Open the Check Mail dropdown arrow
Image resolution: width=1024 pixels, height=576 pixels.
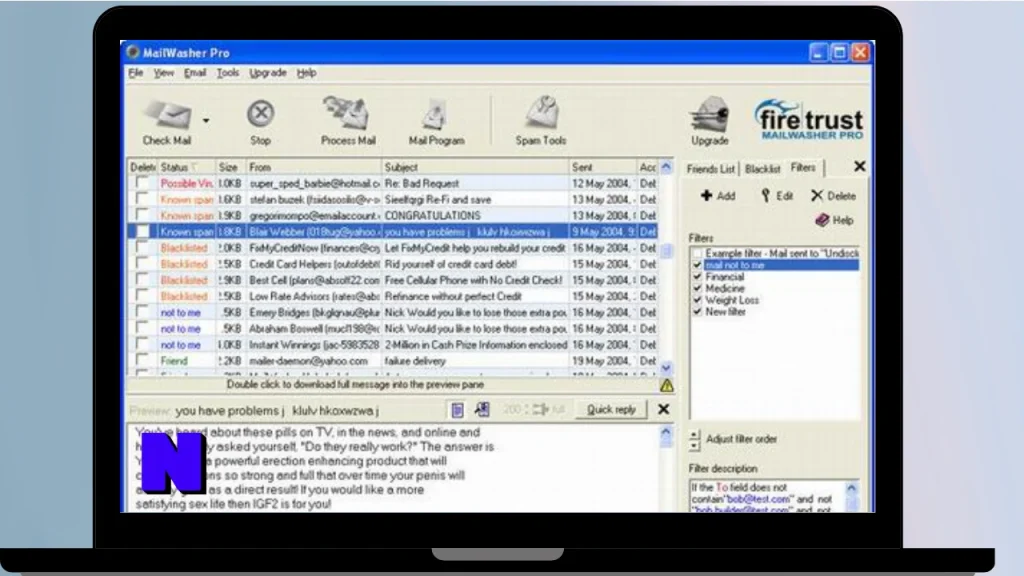[206, 121]
